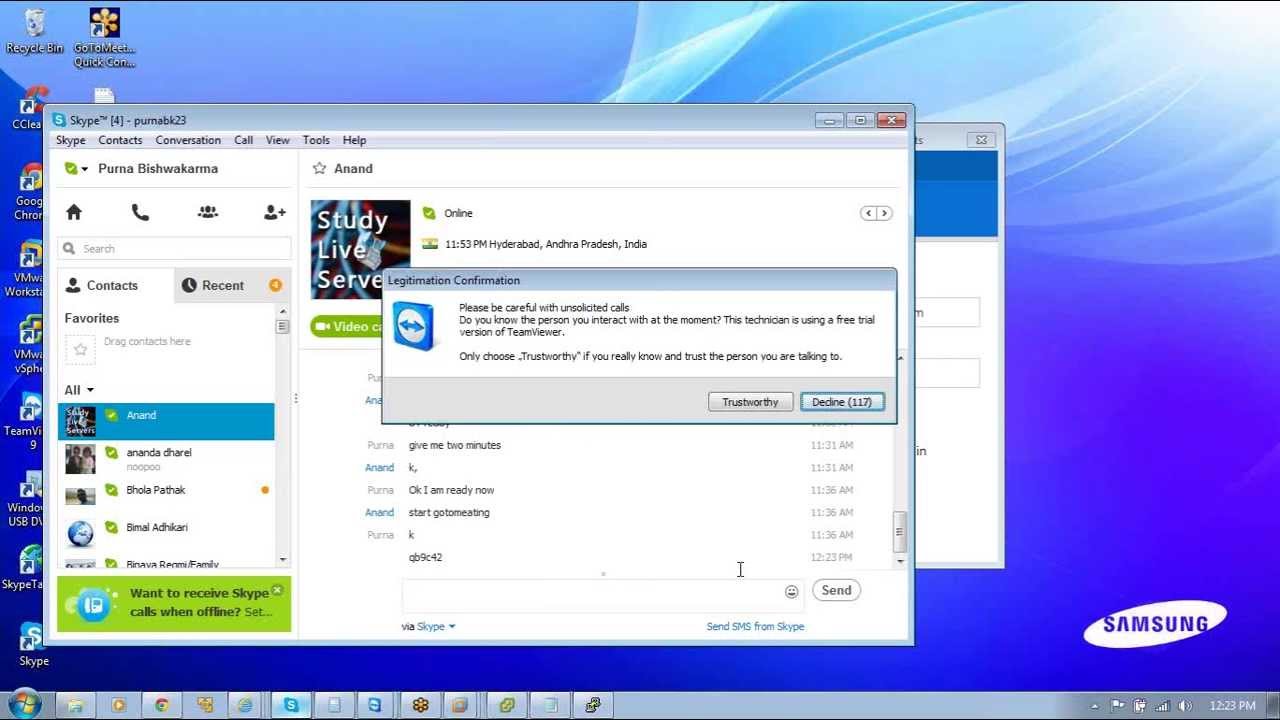The image size is (1280, 720).
Task: Open the Call menu
Action: coord(243,140)
